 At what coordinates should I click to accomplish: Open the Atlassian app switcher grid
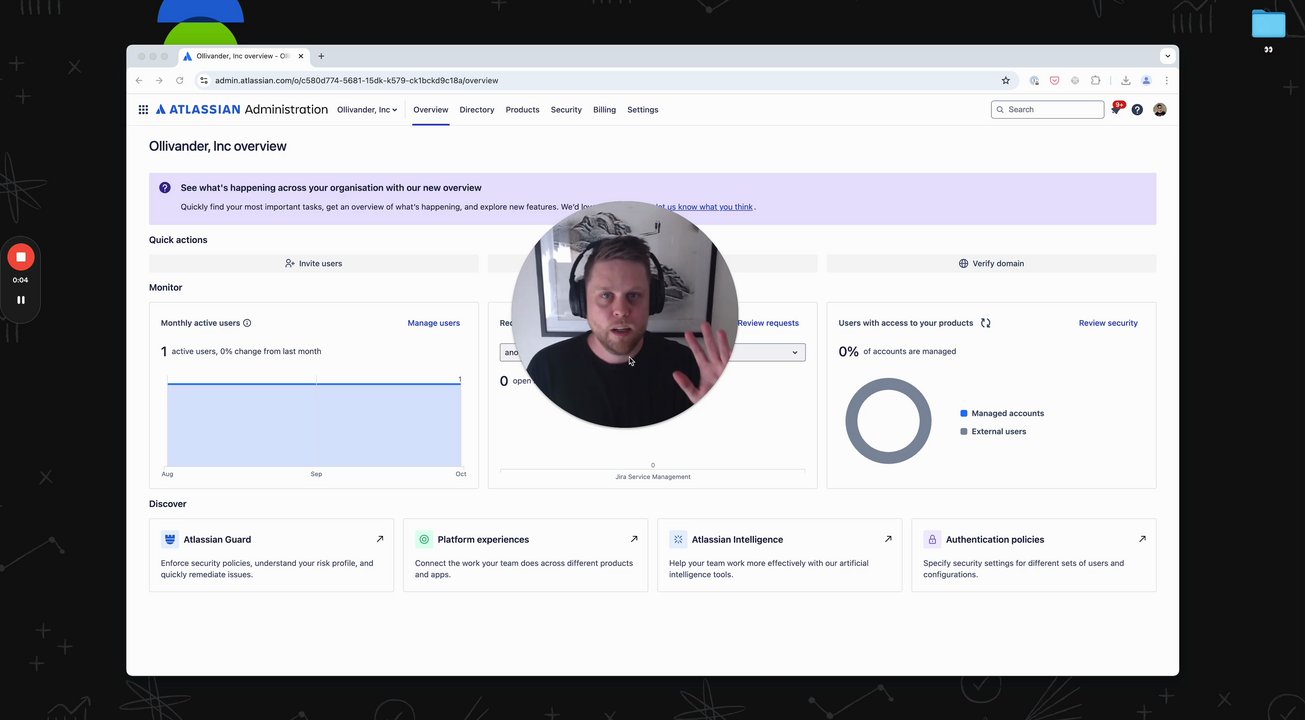pyautogui.click(x=143, y=110)
